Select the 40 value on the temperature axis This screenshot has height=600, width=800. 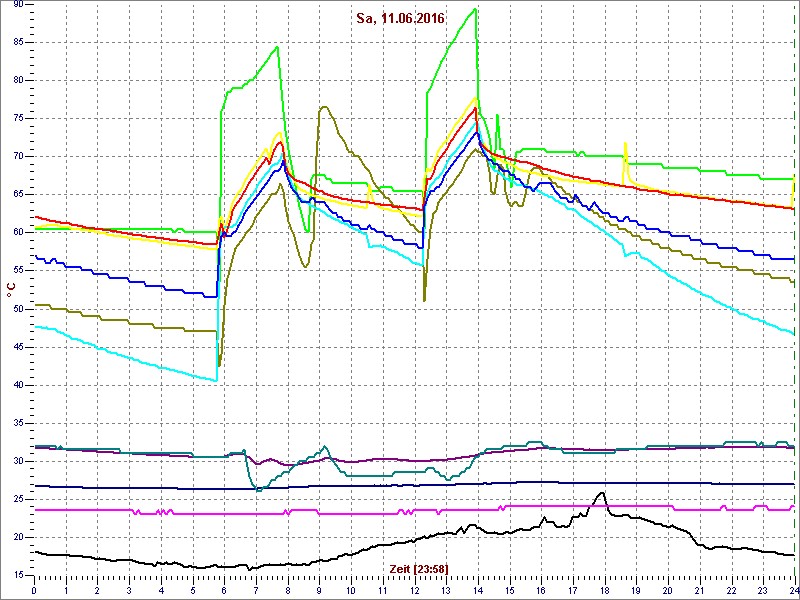tap(19, 385)
